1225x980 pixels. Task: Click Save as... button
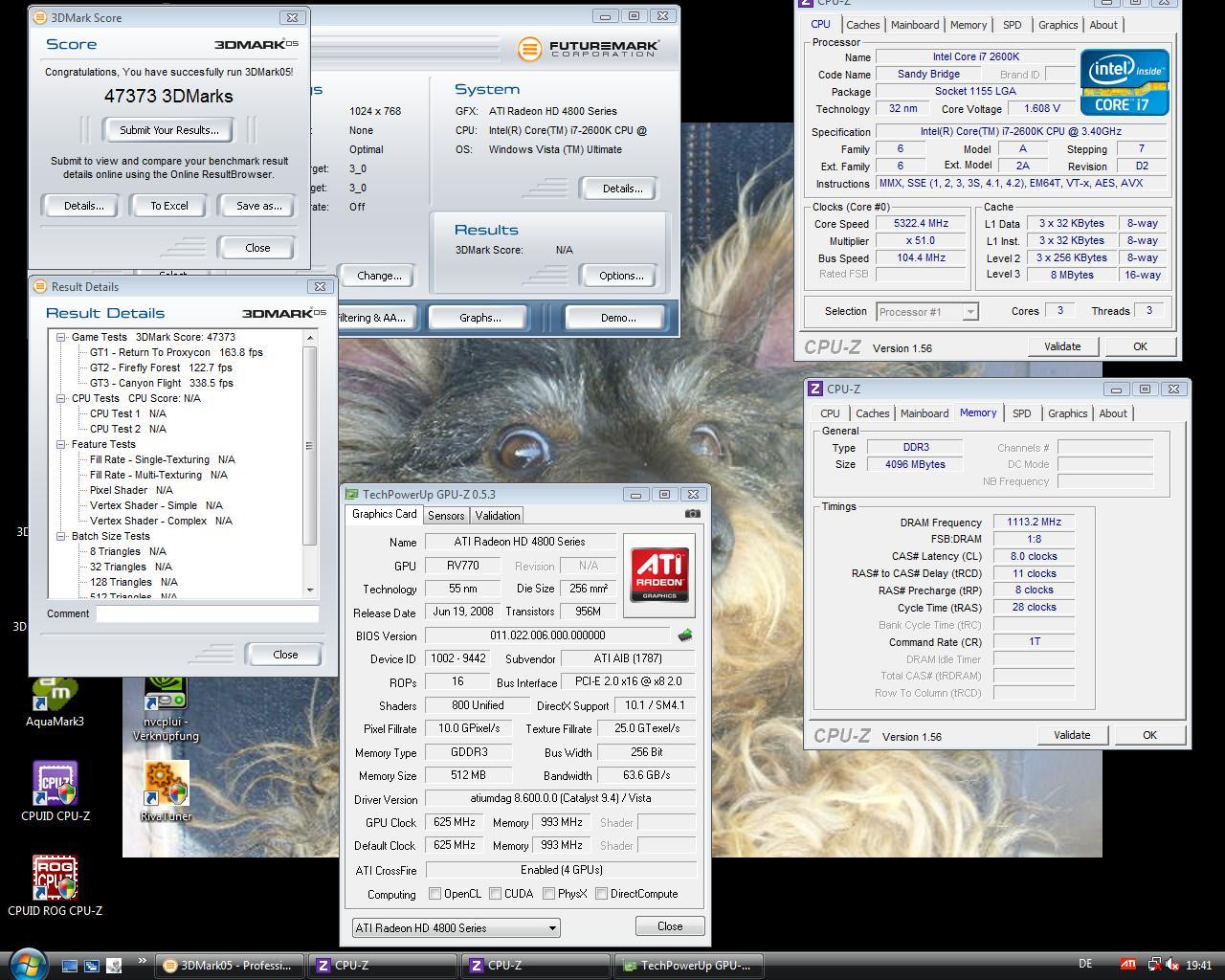click(258, 206)
